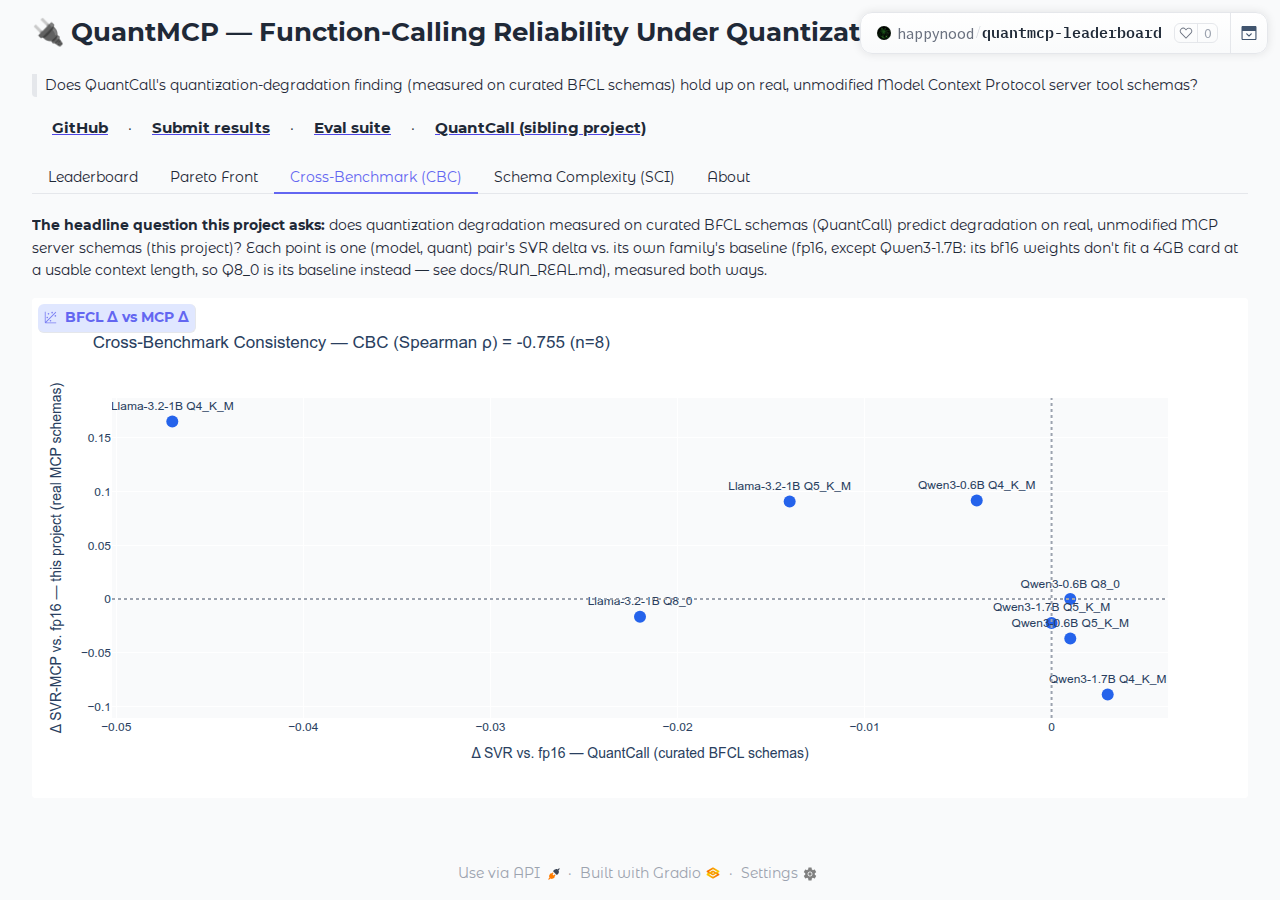Click the heart like icon
This screenshot has width=1280, height=900.
pos(1186,33)
